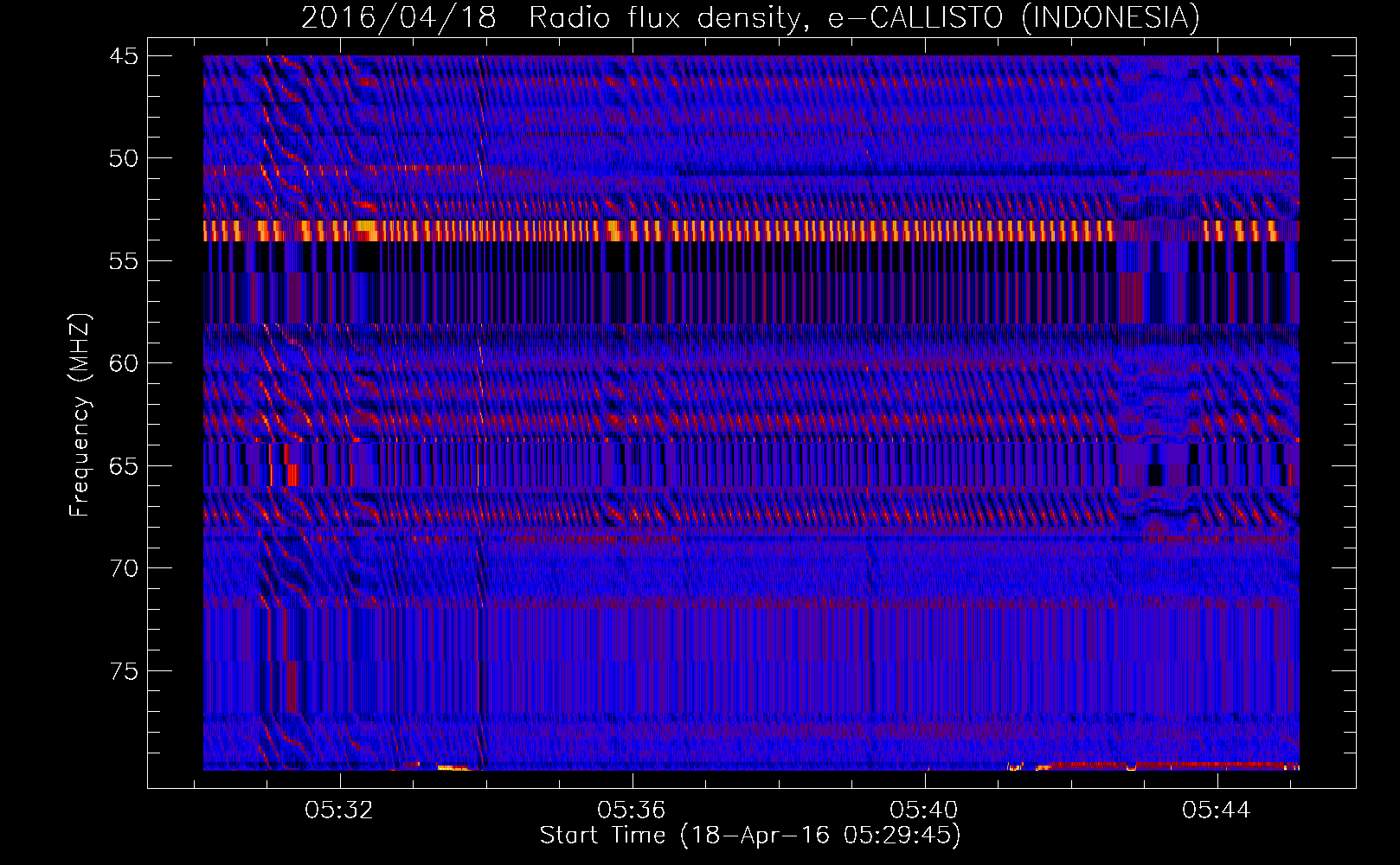Click the 'Frequency (MHZ)' axis label
Image resolution: width=1400 pixels, height=865 pixels.
pyautogui.click(x=80, y=415)
